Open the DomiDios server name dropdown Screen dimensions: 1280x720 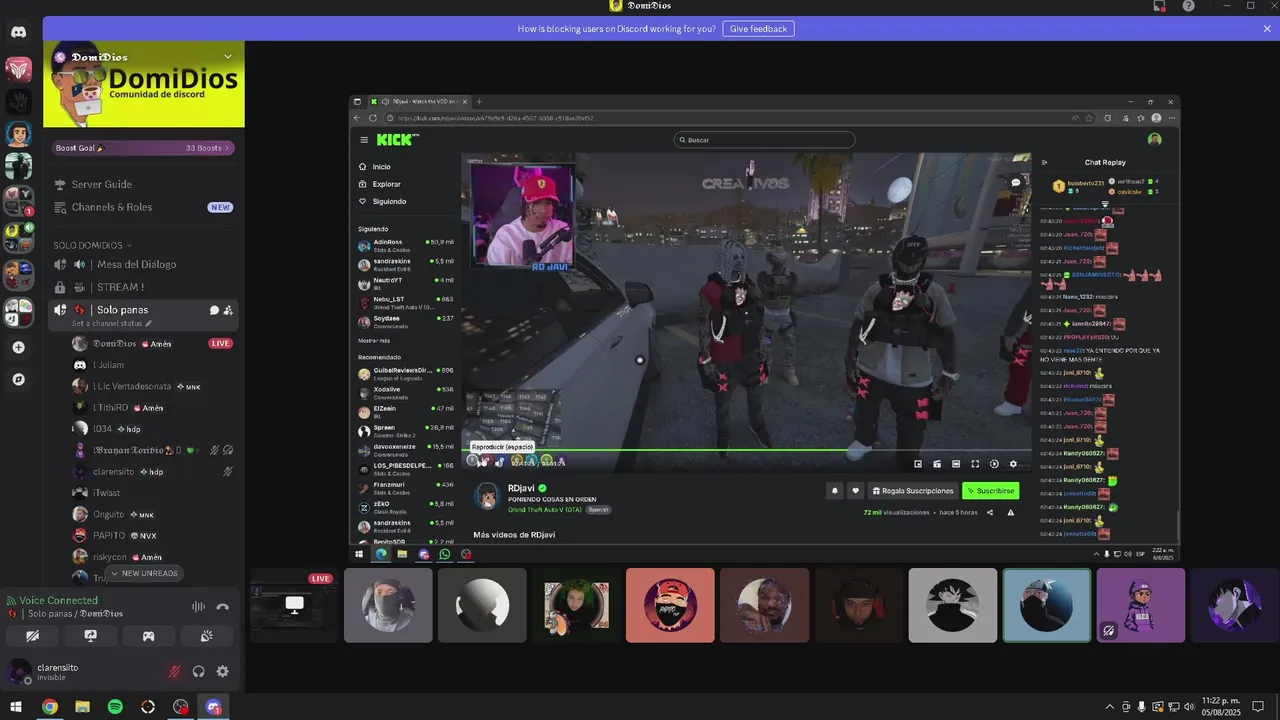[228, 56]
